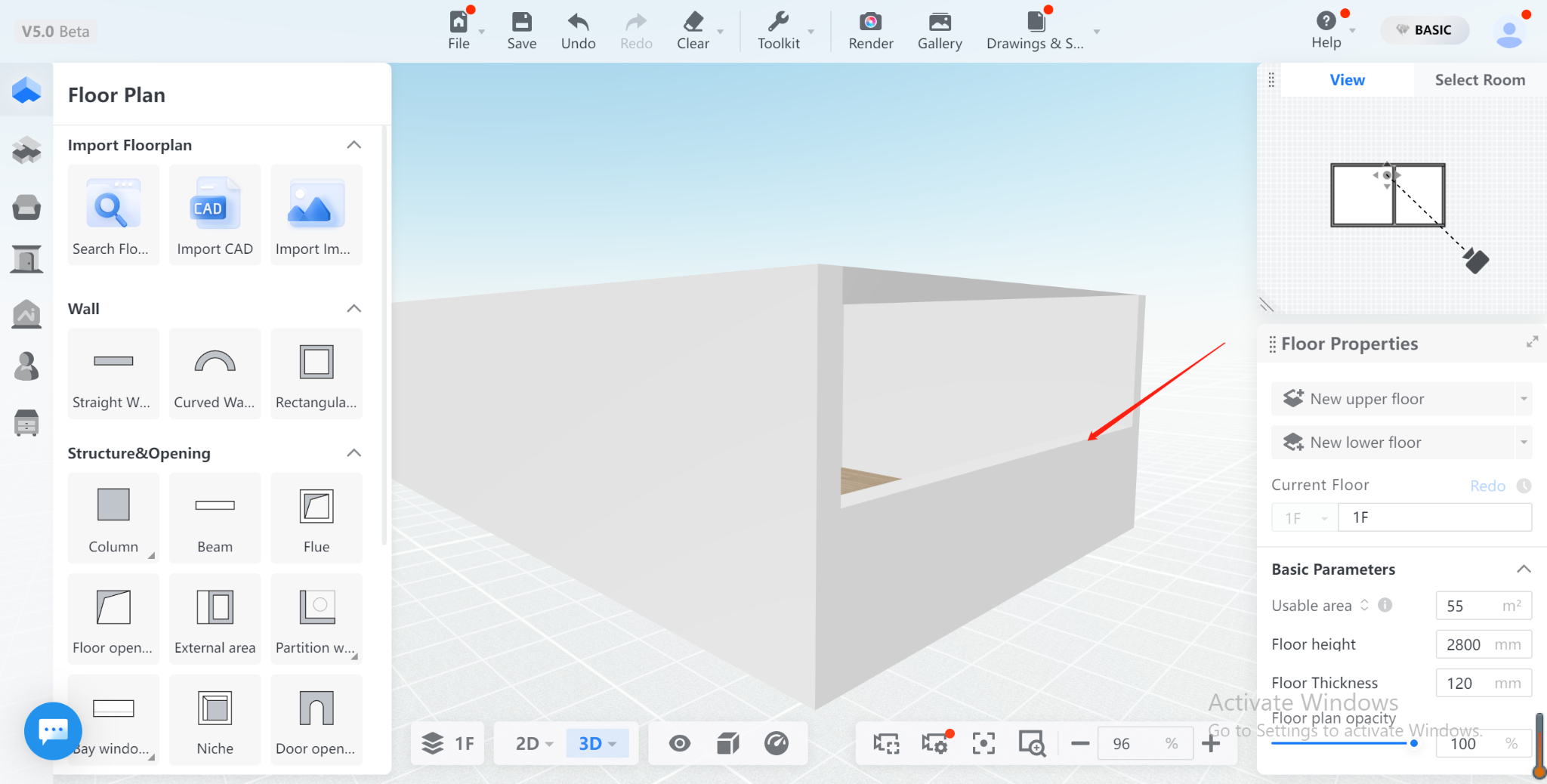Click the Floor Thickness value field

pos(1484,683)
